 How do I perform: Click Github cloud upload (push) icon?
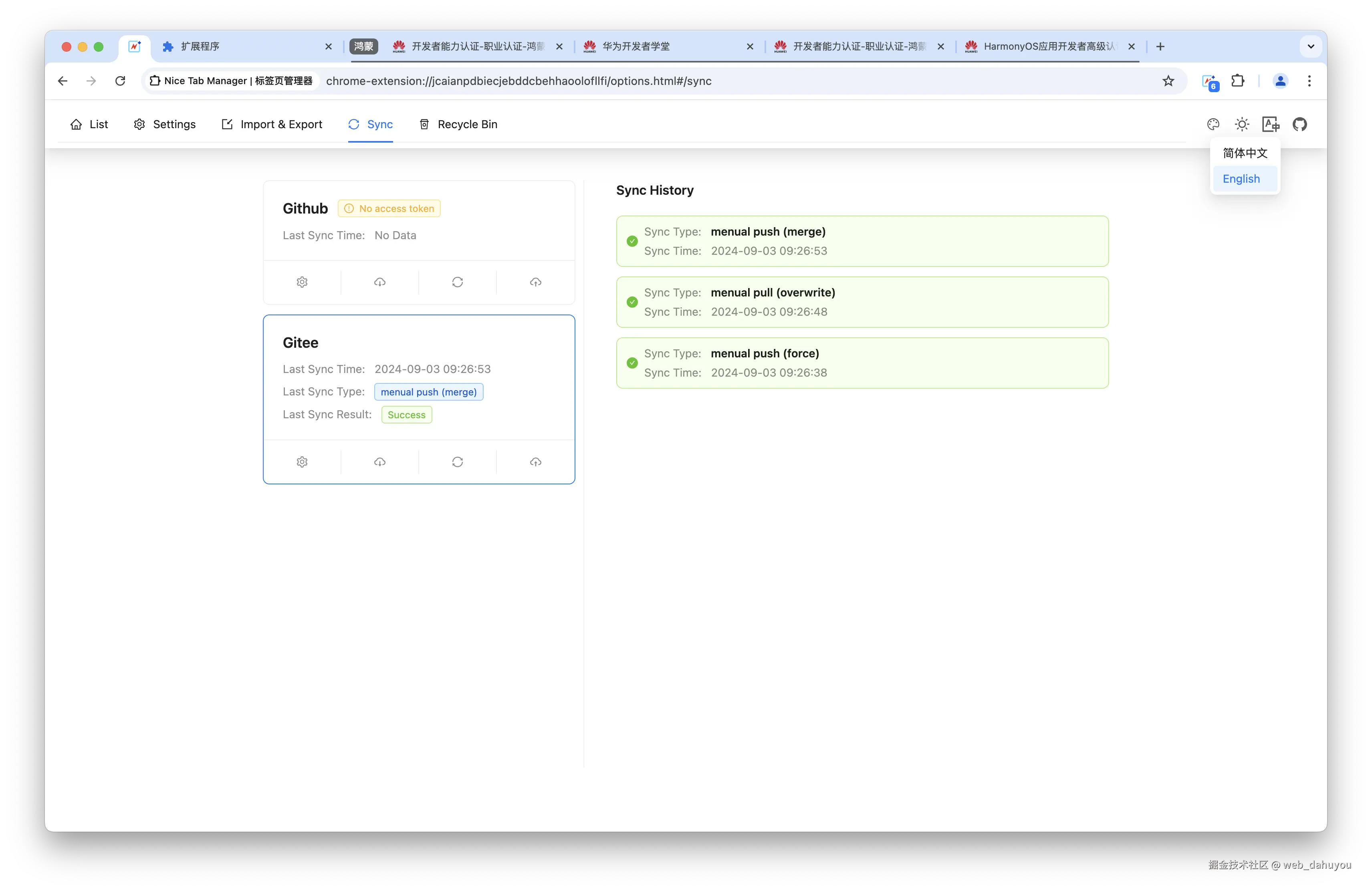point(536,282)
